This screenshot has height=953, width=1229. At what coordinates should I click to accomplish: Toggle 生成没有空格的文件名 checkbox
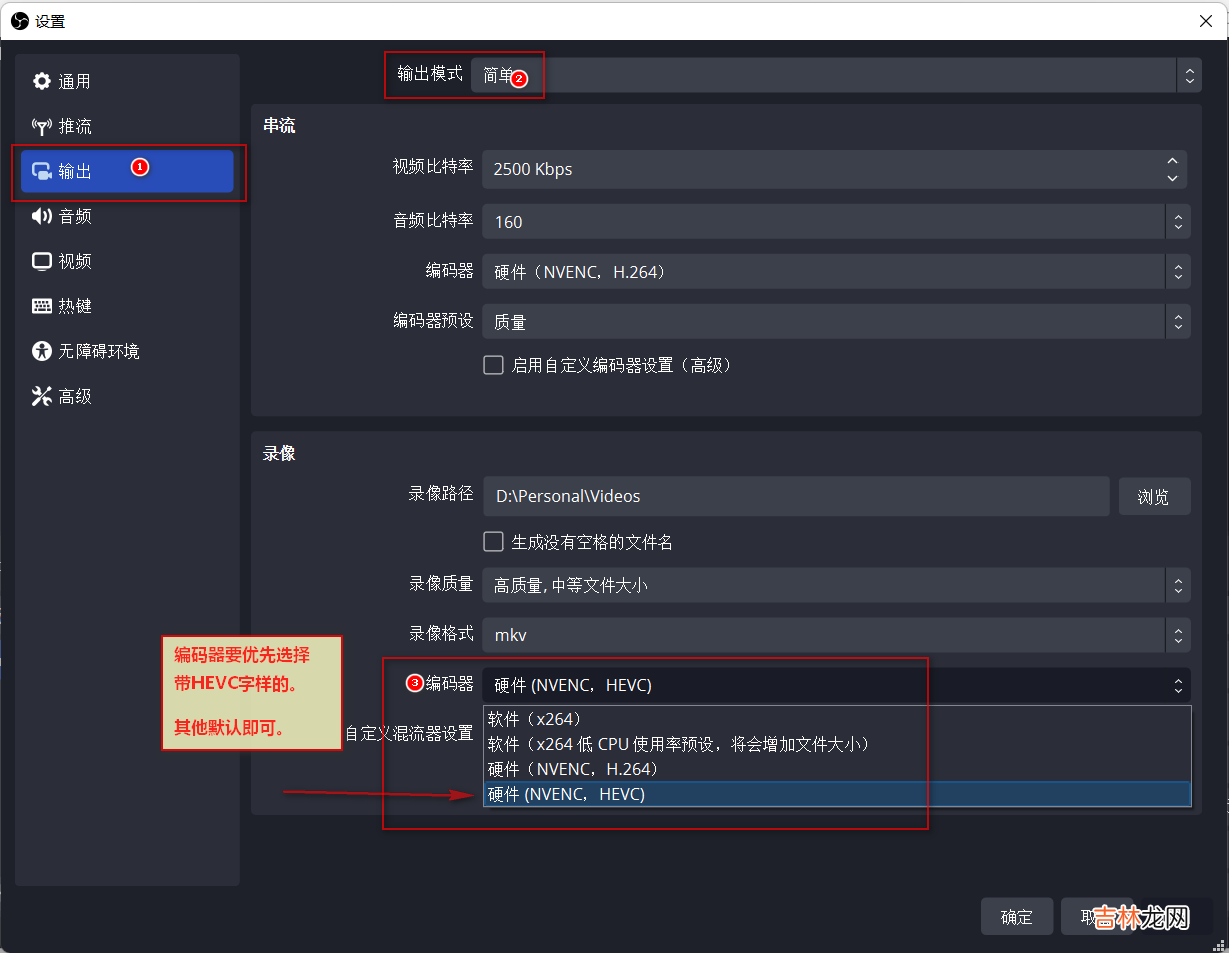click(x=493, y=542)
